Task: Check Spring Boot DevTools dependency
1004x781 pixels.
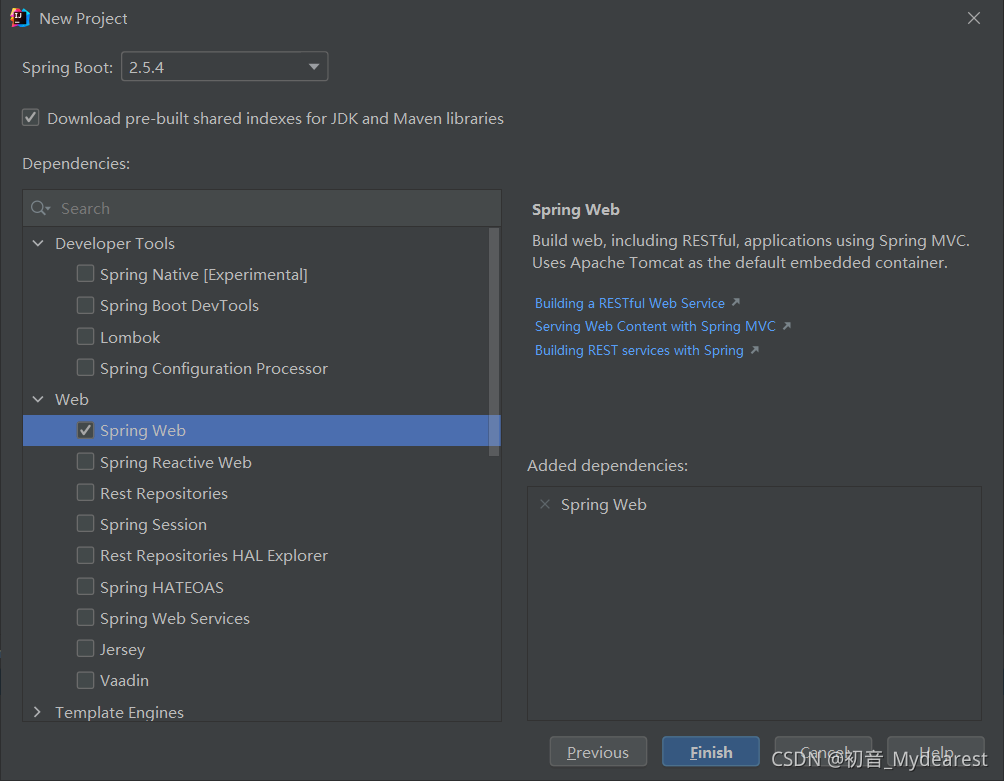Action: pos(85,305)
